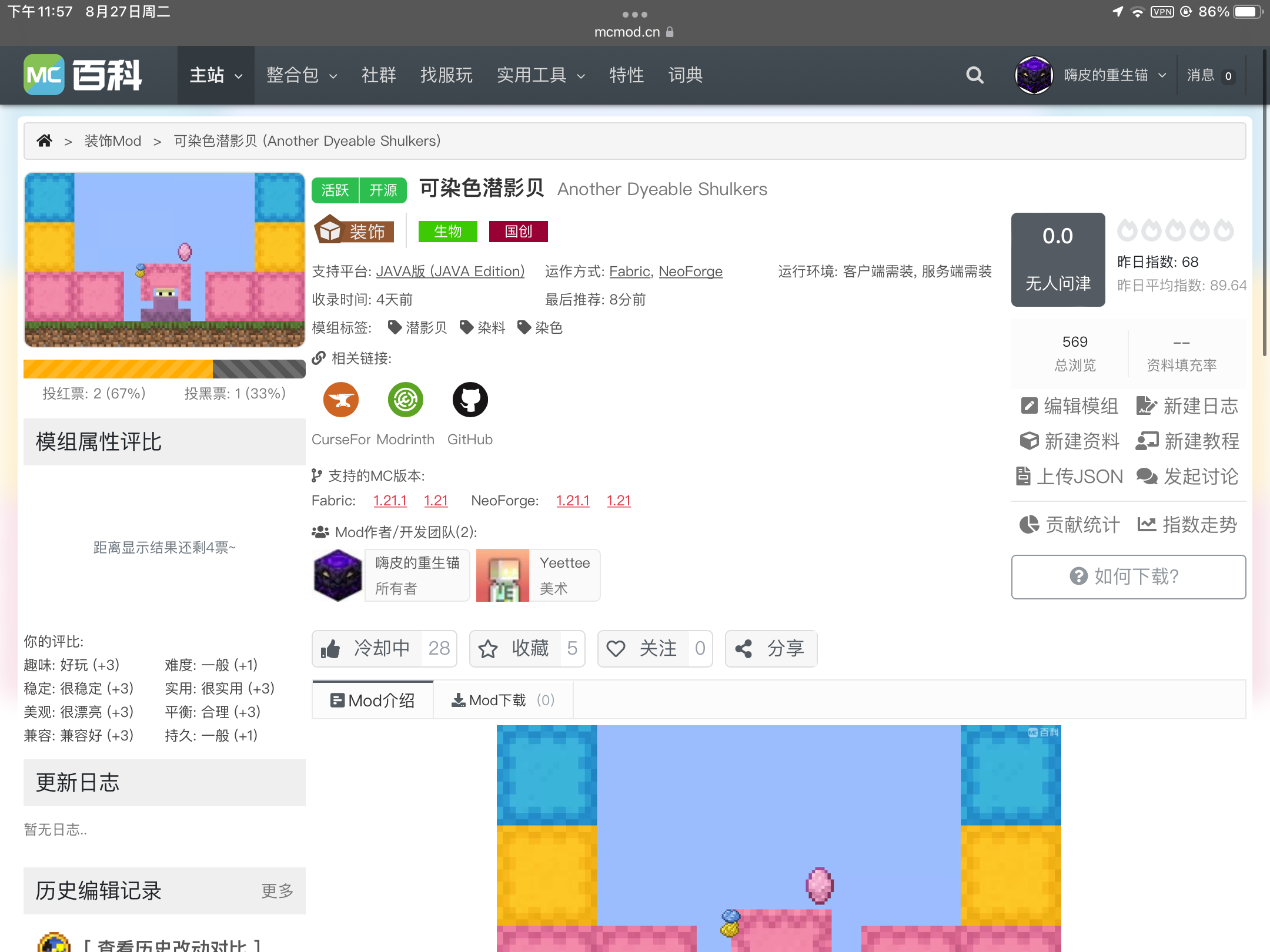Click 编辑模组 edit icon
This screenshot has width=1270, height=952.
[x=1069, y=406]
